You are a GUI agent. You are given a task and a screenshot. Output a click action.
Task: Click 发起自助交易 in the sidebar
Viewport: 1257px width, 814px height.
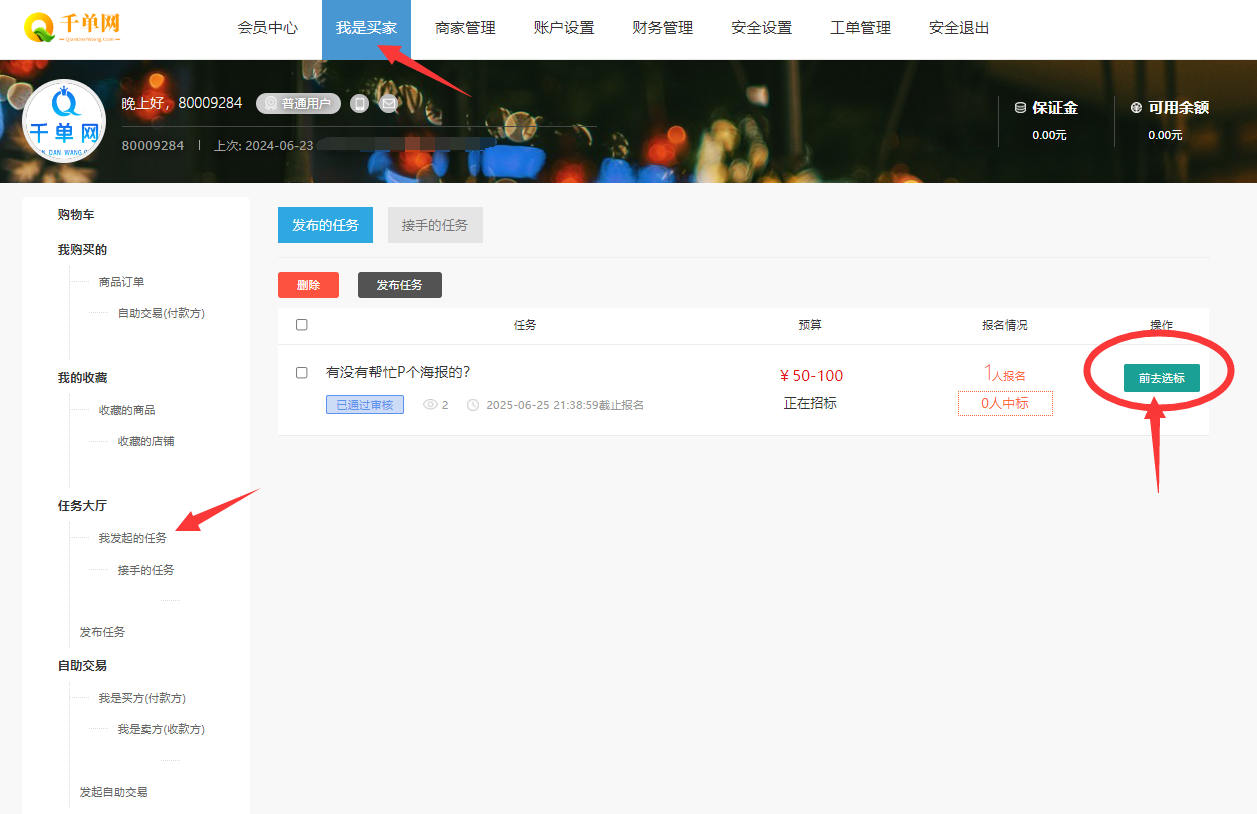click(x=114, y=792)
